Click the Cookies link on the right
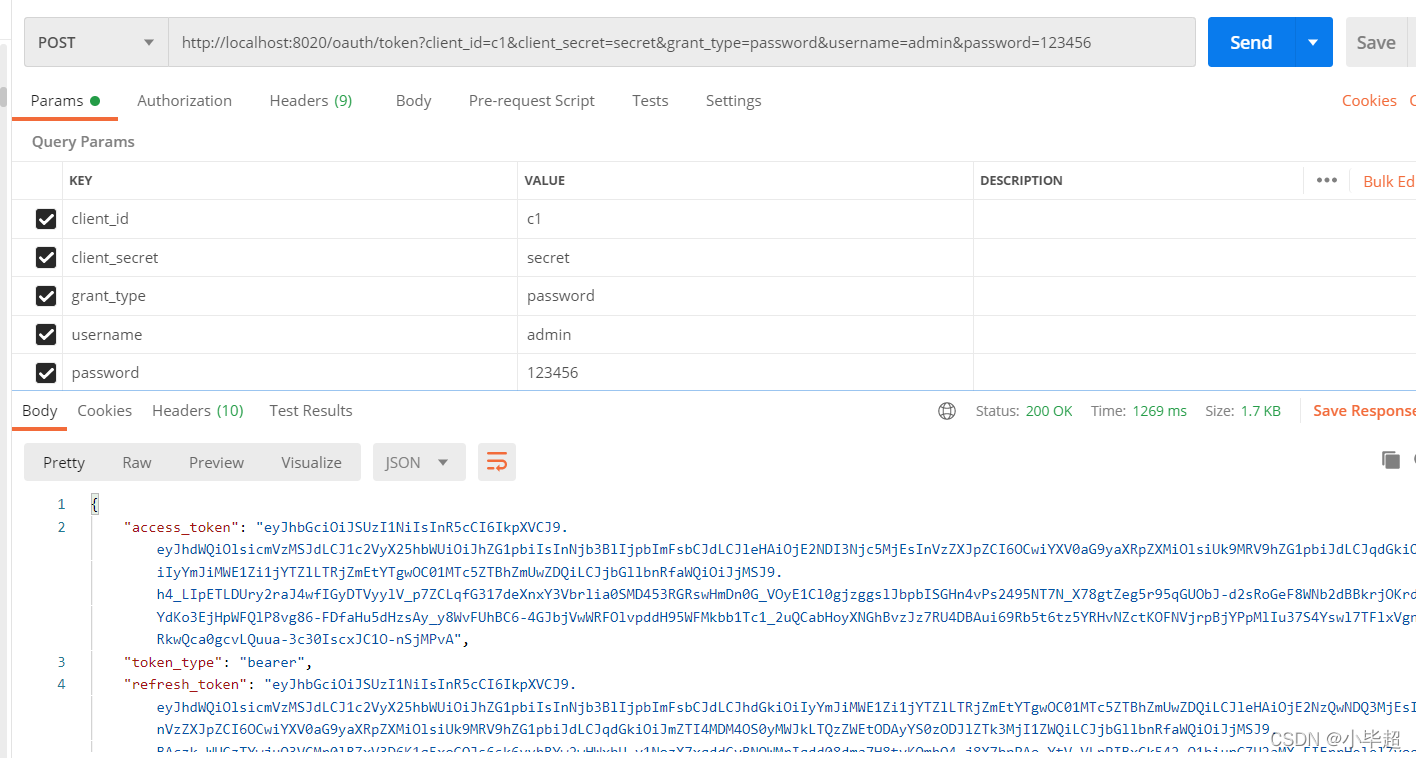The height and width of the screenshot is (758, 1416). pos(1369,101)
